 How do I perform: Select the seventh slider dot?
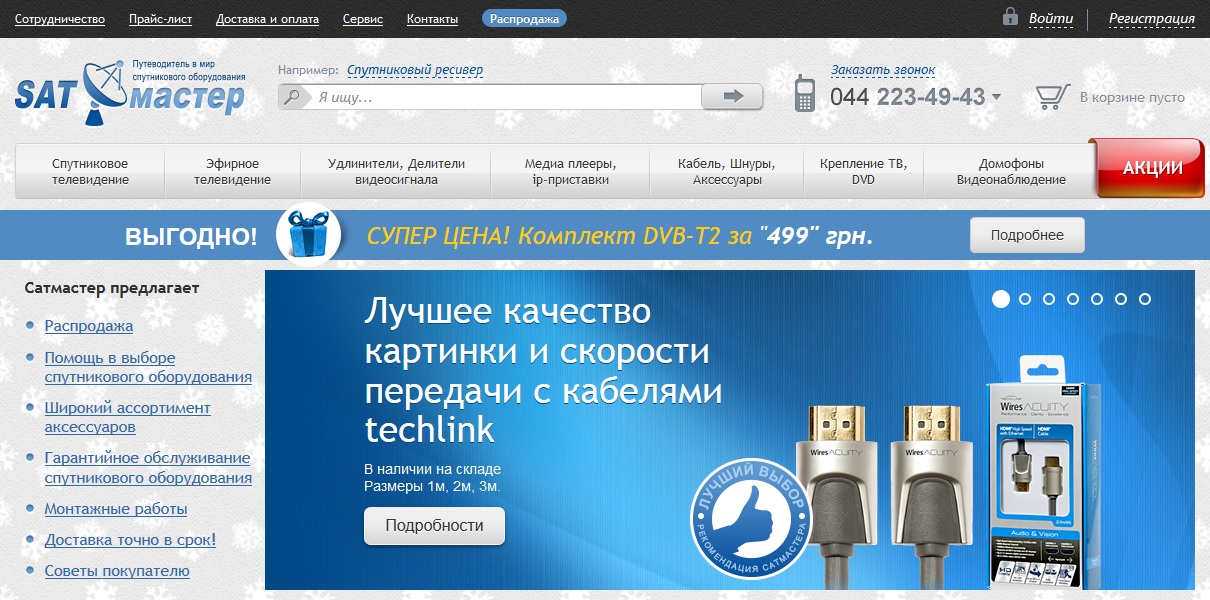coord(1145,298)
